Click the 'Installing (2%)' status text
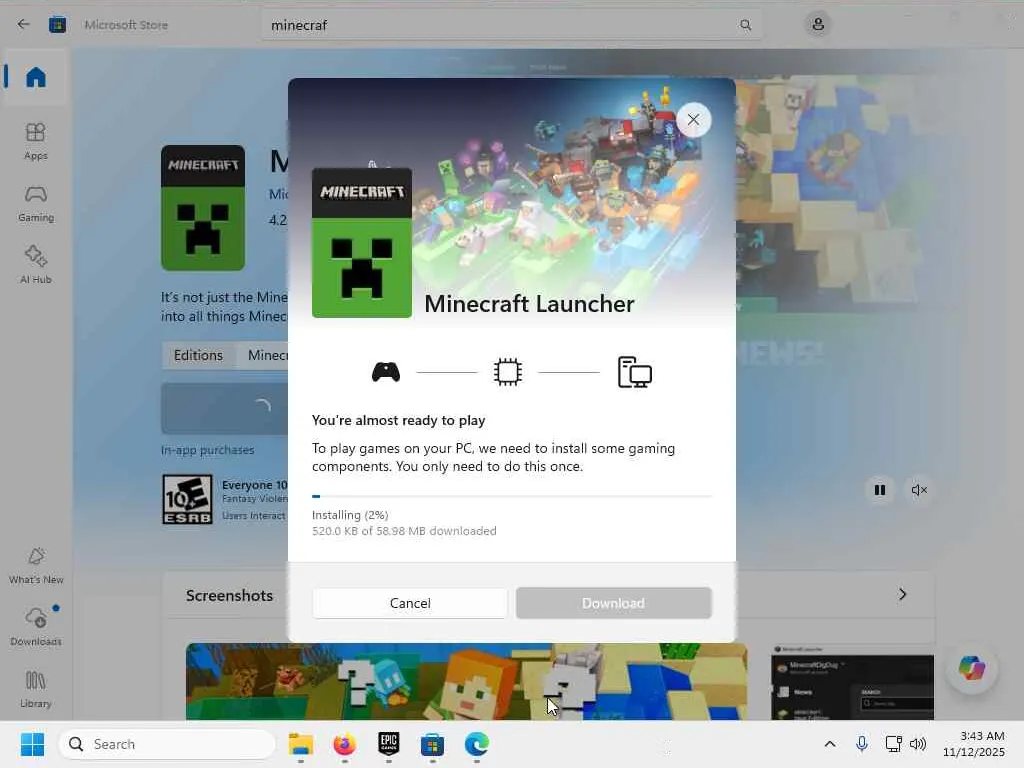This screenshot has width=1024, height=768. click(x=350, y=515)
